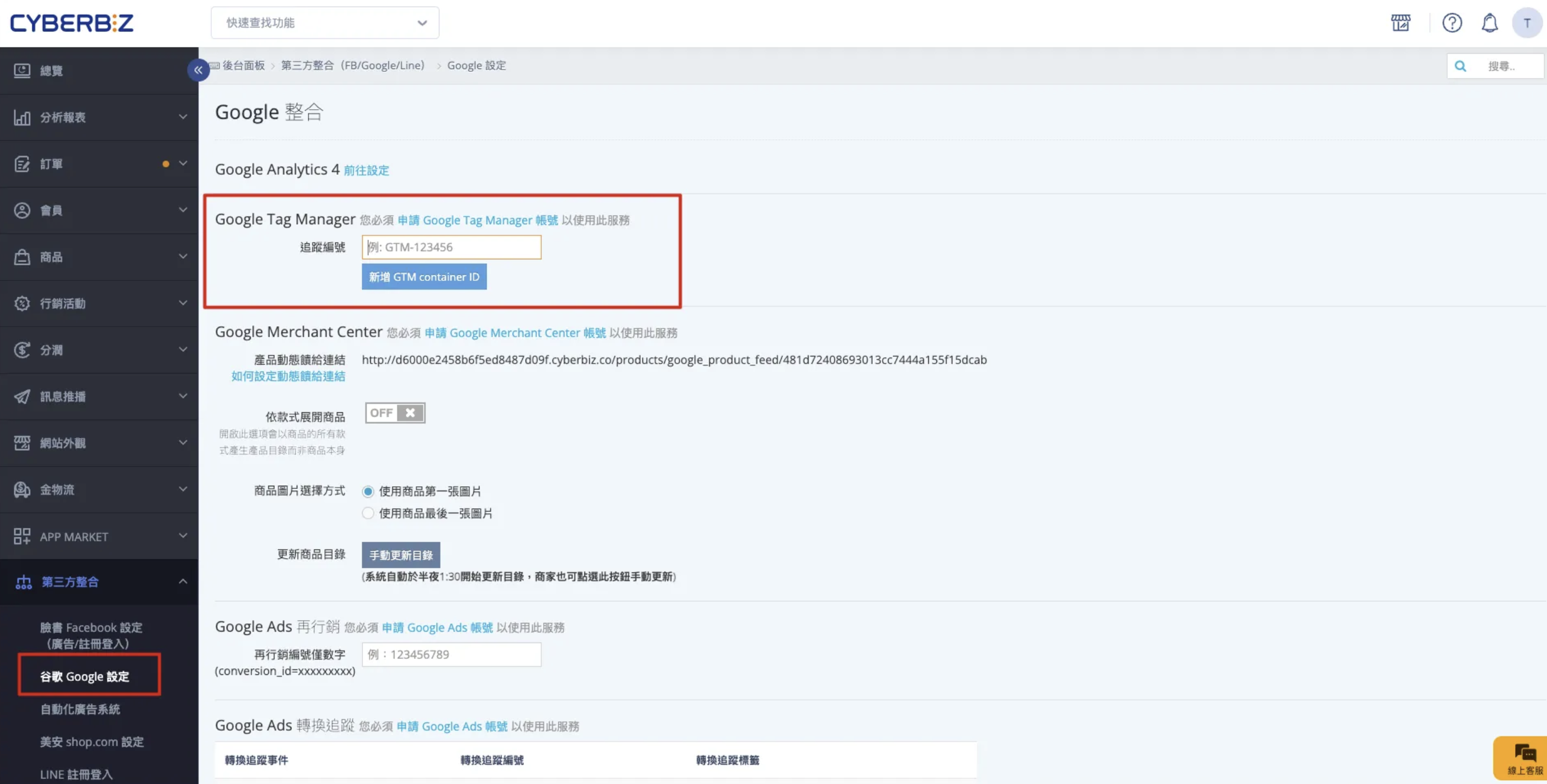The width and height of the screenshot is (1547, 784).
Task: Click the search magnifier icon
Action: click(x=1460, y=66)
